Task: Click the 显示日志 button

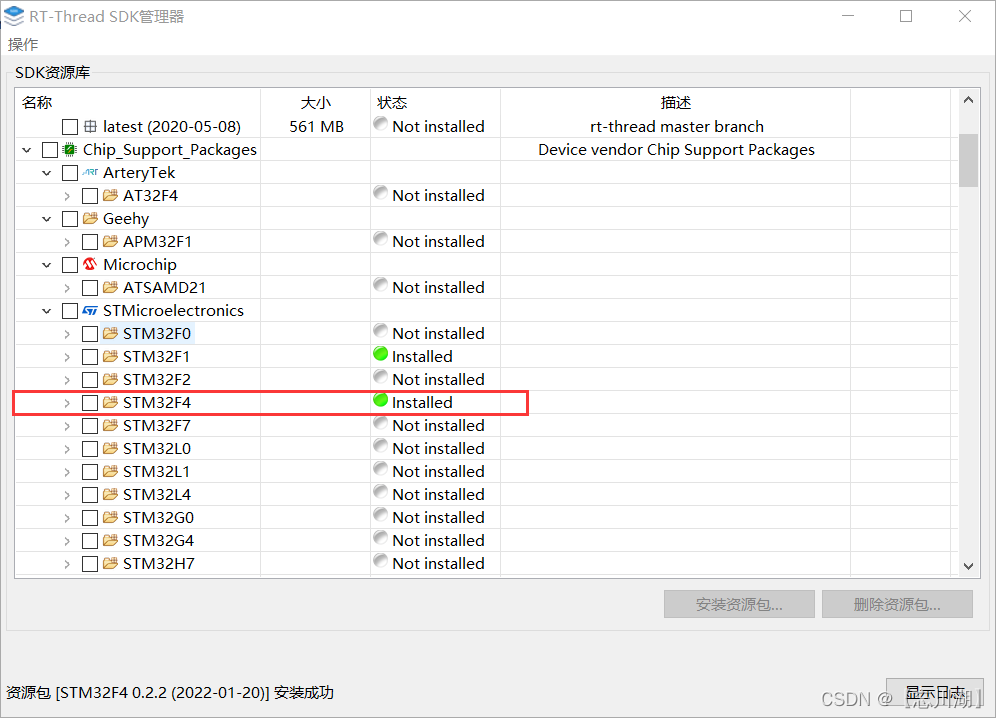Action: [x=934, y=692]
